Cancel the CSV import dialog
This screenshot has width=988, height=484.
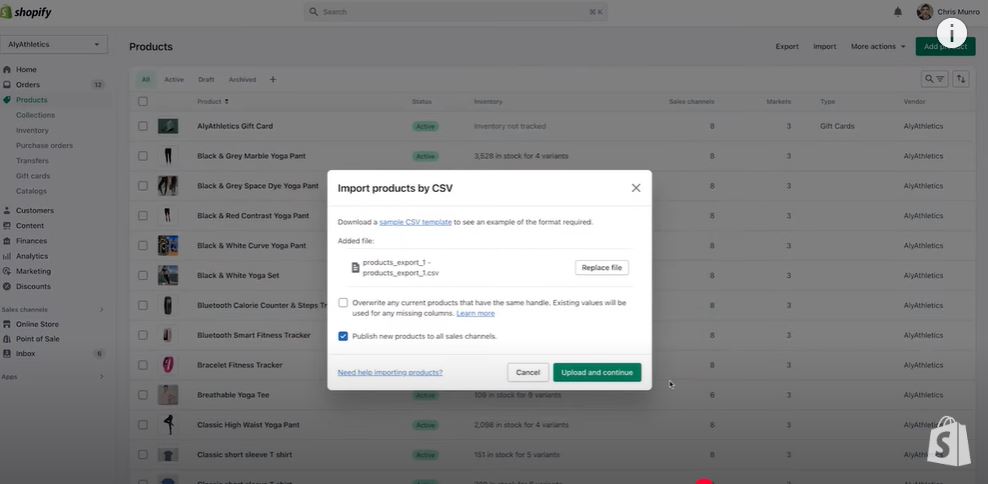tap(527, 372)
